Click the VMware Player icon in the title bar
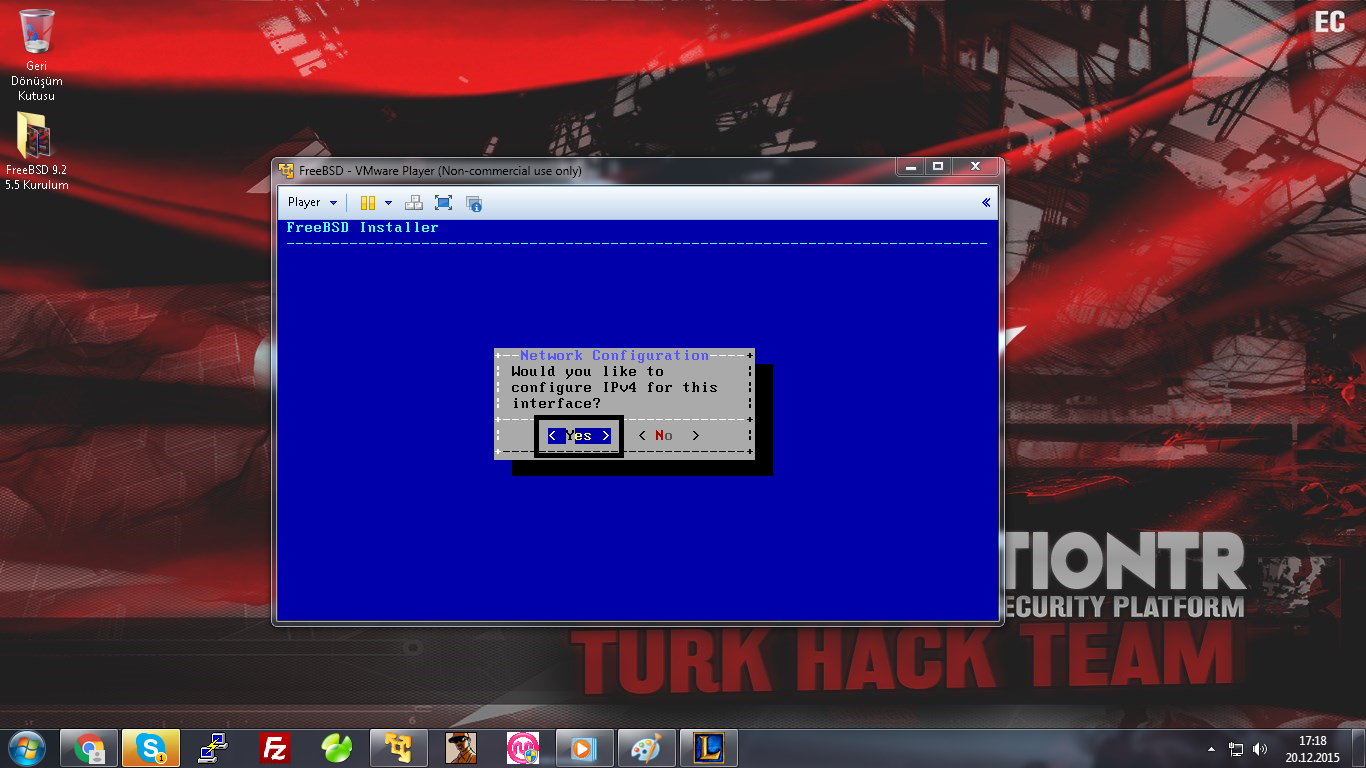The width and height of the screenshot is (1366, 768). [286, 170]
